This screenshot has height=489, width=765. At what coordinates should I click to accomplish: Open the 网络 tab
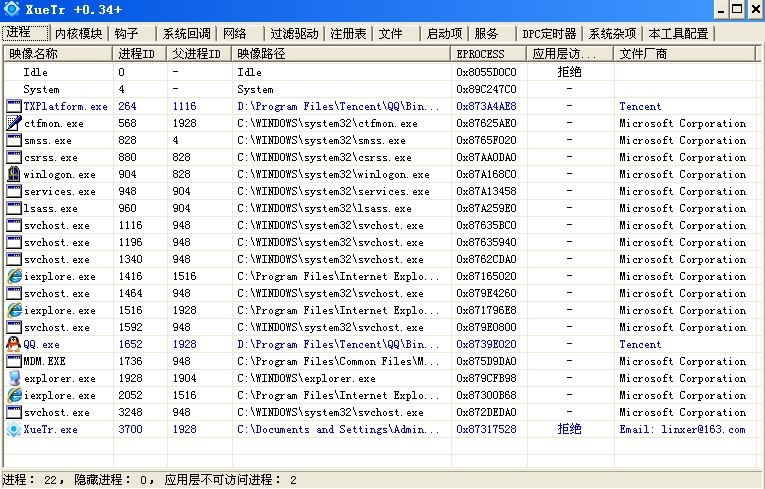click(240, 34)
